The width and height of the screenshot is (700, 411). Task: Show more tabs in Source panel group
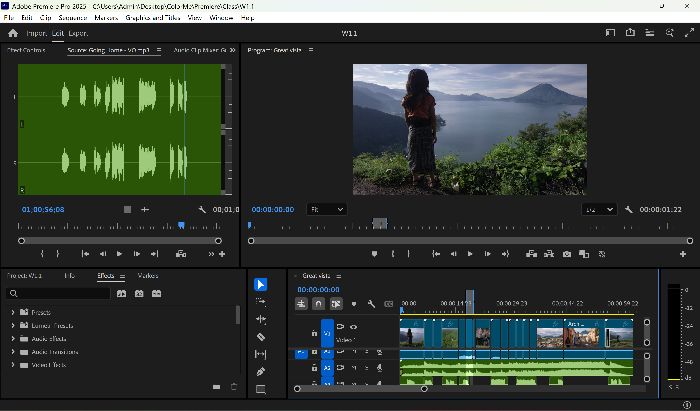[x=233, y=50]
